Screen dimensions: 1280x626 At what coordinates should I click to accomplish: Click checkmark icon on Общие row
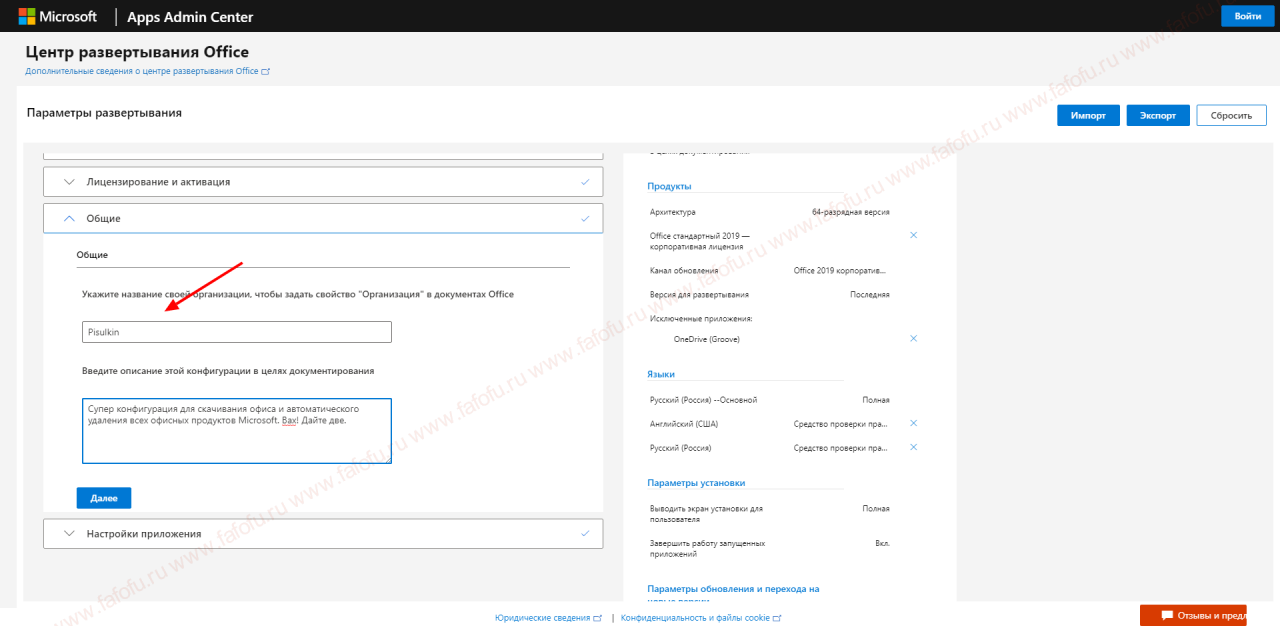[585, 218]
